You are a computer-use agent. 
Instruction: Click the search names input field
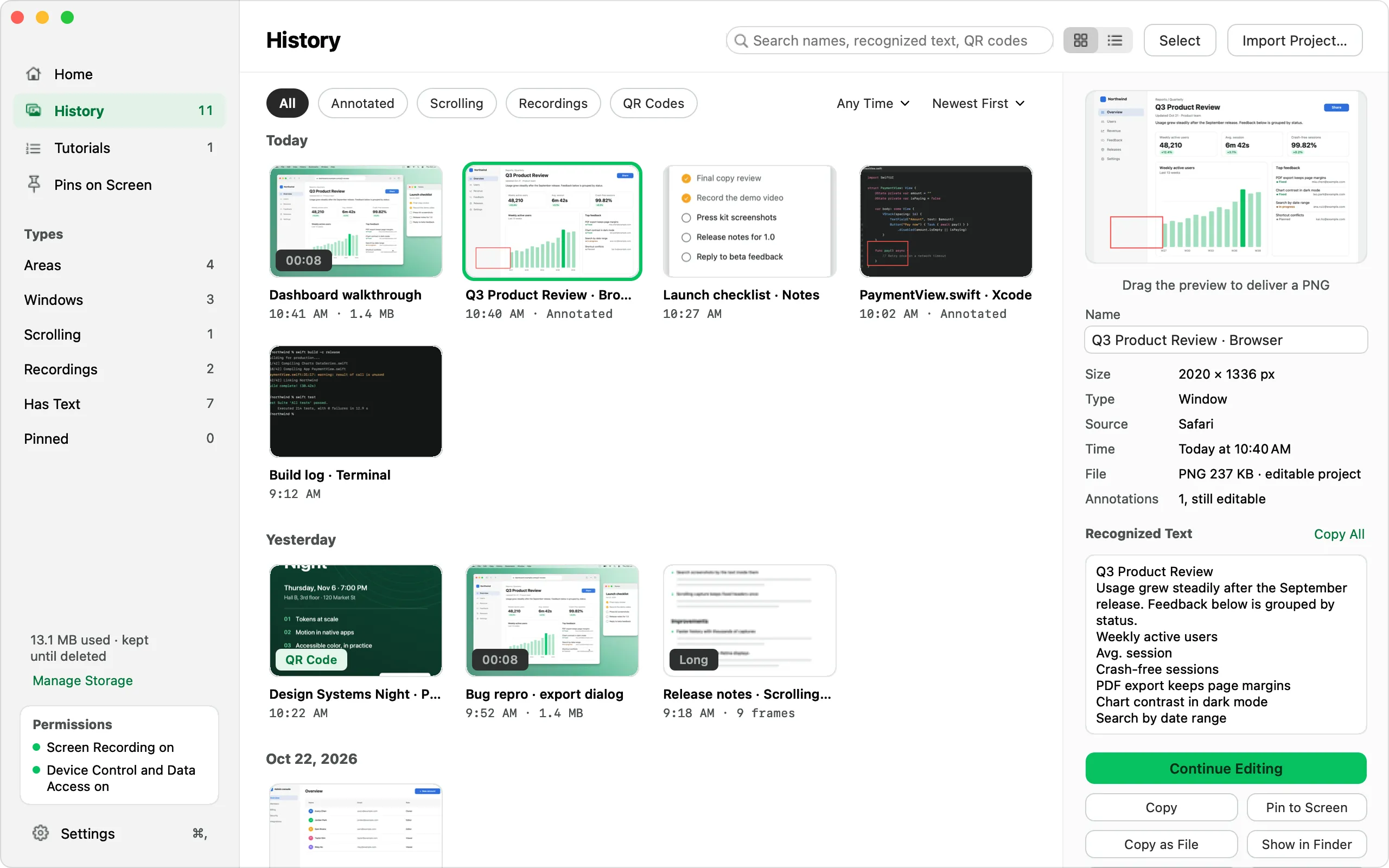890,41
